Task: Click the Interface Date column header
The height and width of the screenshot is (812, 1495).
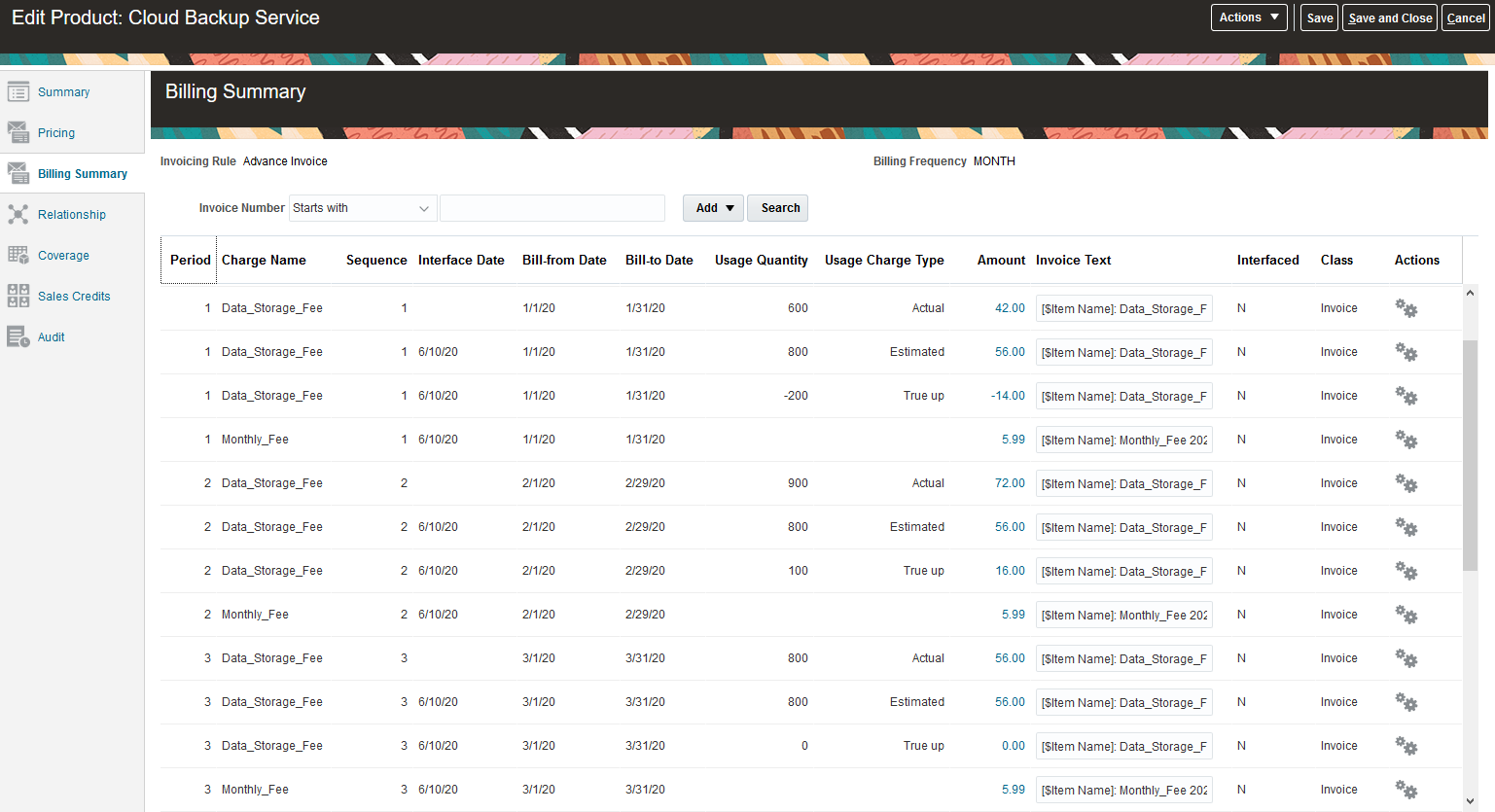Action: point(461,260)
